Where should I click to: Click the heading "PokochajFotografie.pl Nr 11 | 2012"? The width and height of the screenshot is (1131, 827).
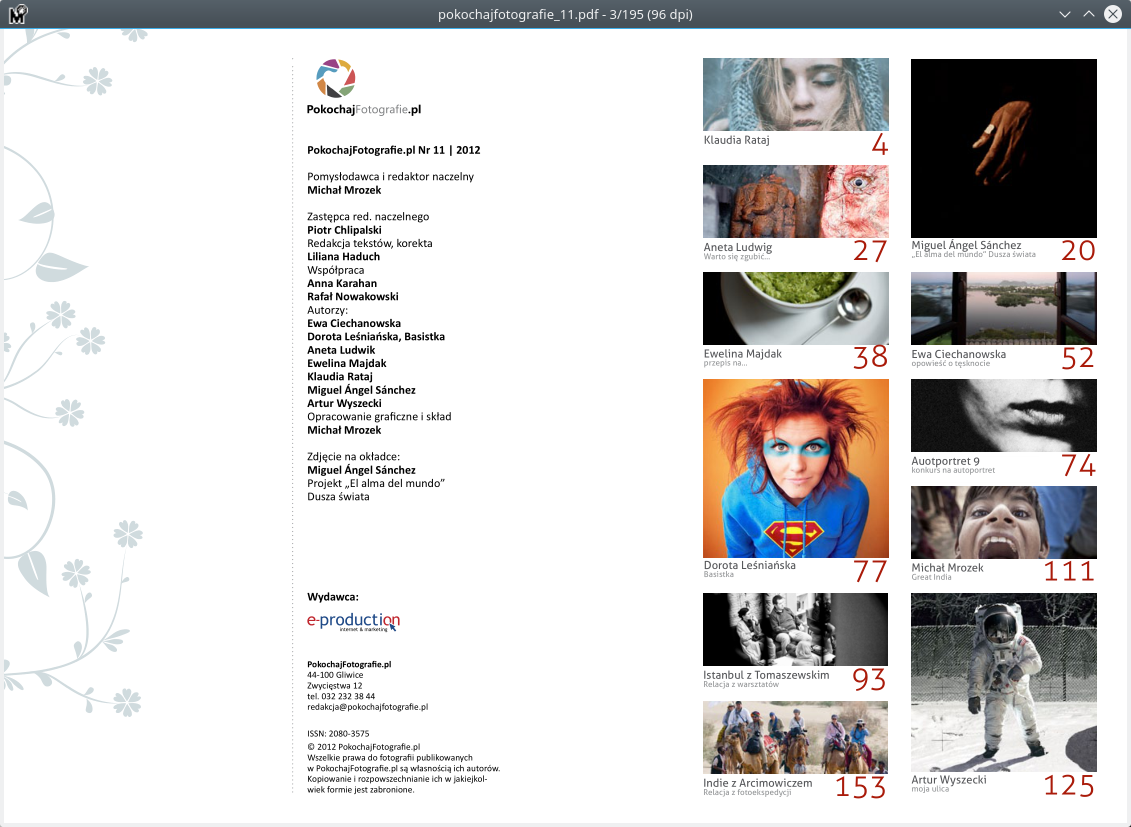[x=394, y=150]
